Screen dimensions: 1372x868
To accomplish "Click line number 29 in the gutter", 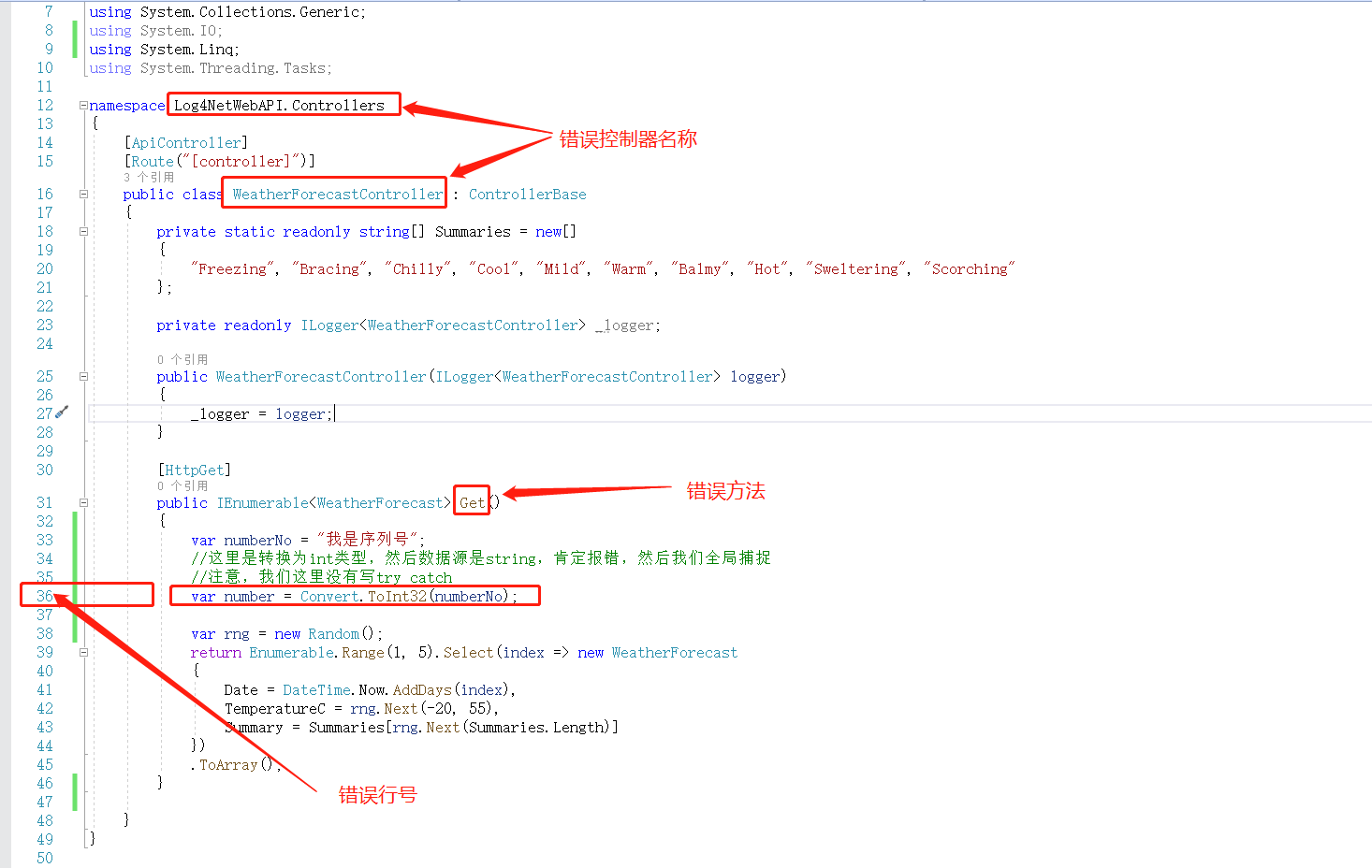I will point(45,452).
